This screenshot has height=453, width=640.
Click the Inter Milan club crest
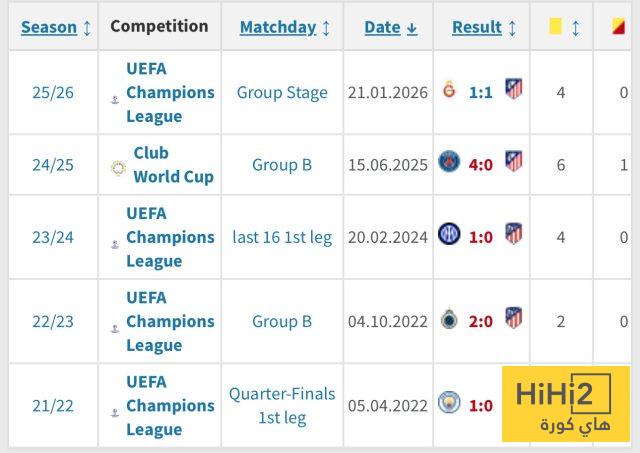tap(449, 235)
